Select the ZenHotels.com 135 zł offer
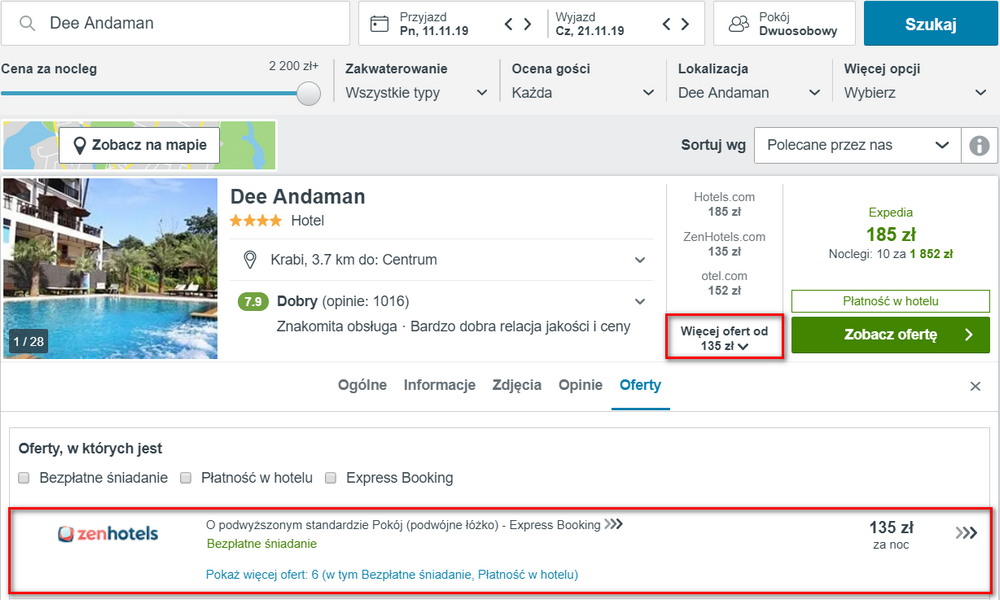1000x600 pixels. [724, 244]
